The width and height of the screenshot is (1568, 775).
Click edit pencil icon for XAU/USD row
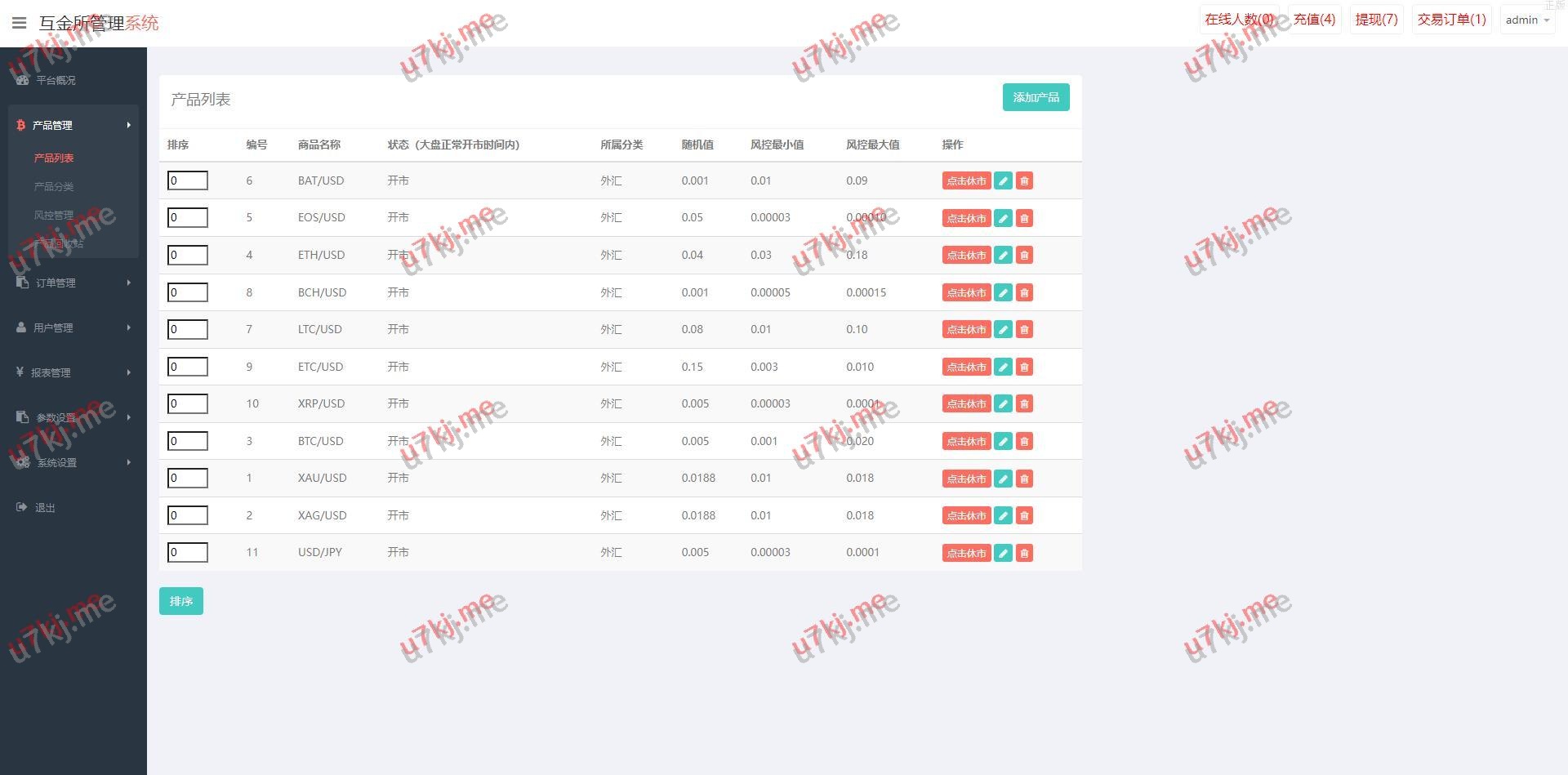click(x=1003, y=479)
